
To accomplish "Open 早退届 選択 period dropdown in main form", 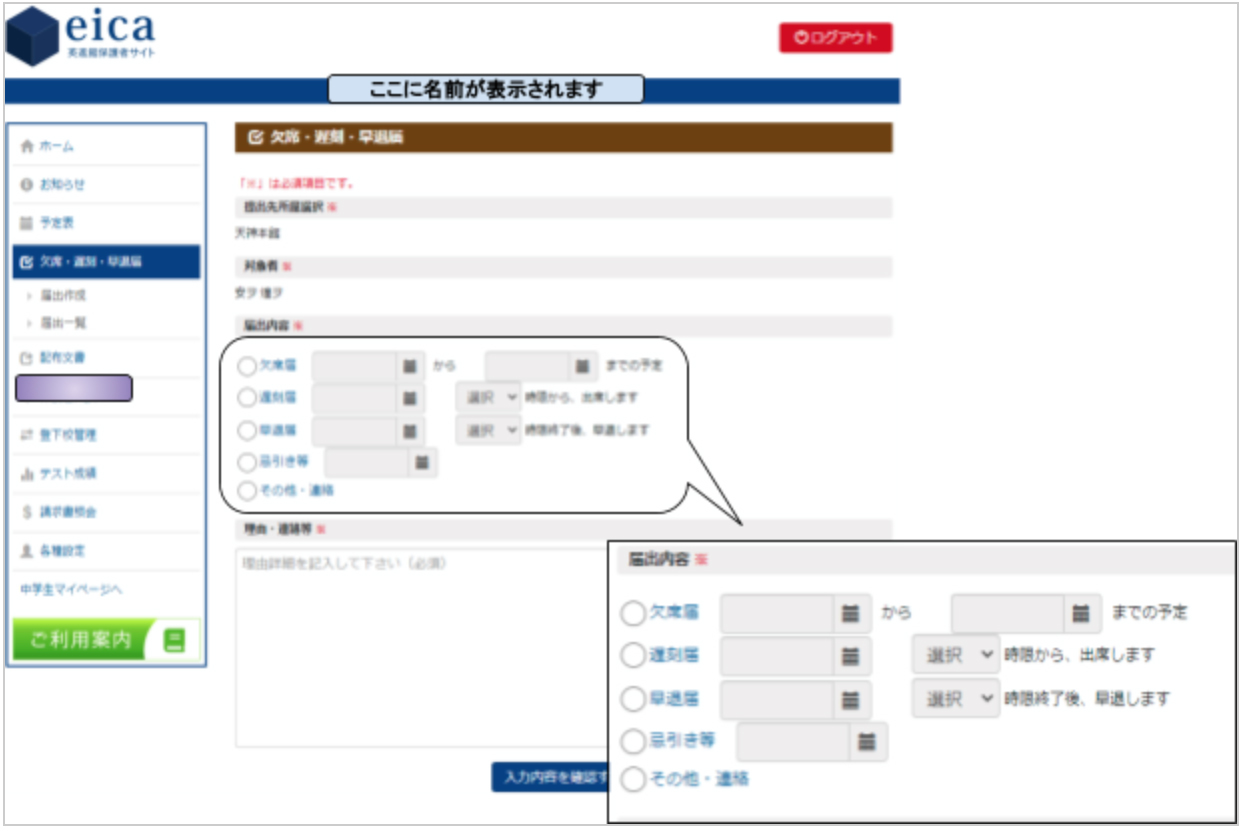I will click(488, 431).
